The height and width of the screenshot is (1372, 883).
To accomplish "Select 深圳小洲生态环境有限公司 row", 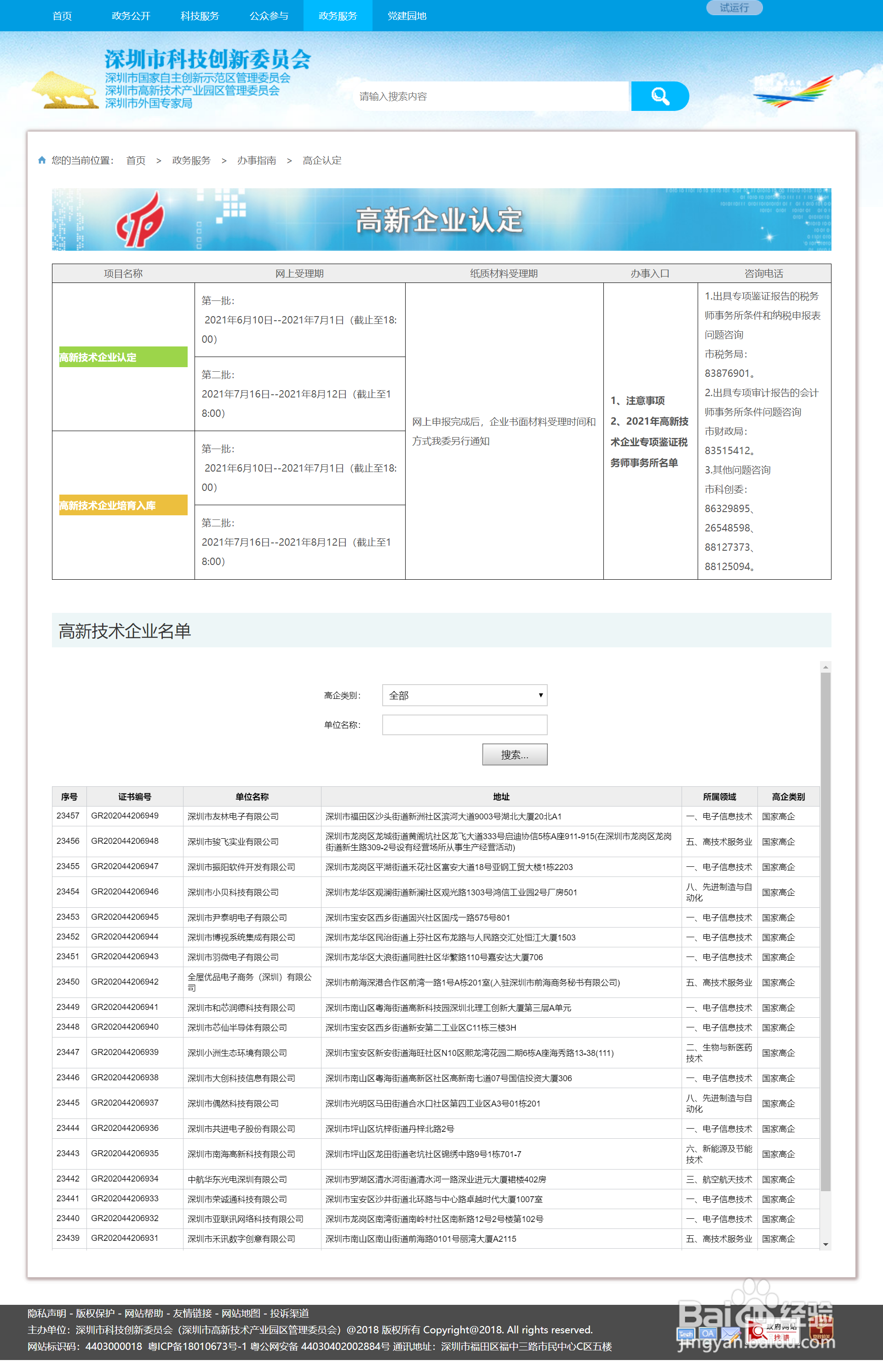I will click(x=435, y=1053).
